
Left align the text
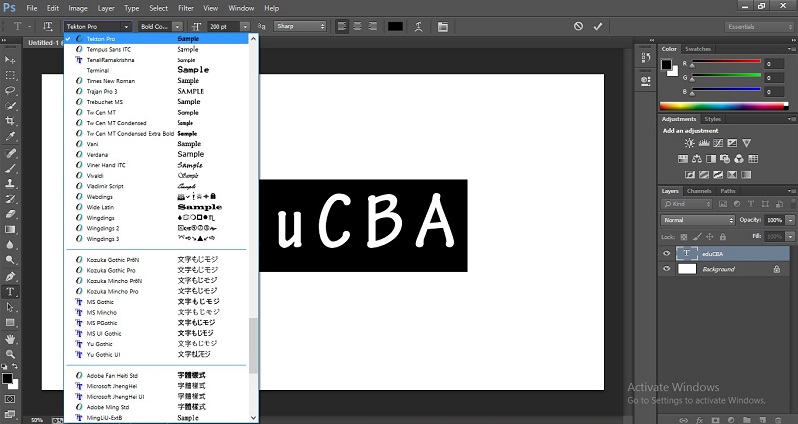[342, 26]
